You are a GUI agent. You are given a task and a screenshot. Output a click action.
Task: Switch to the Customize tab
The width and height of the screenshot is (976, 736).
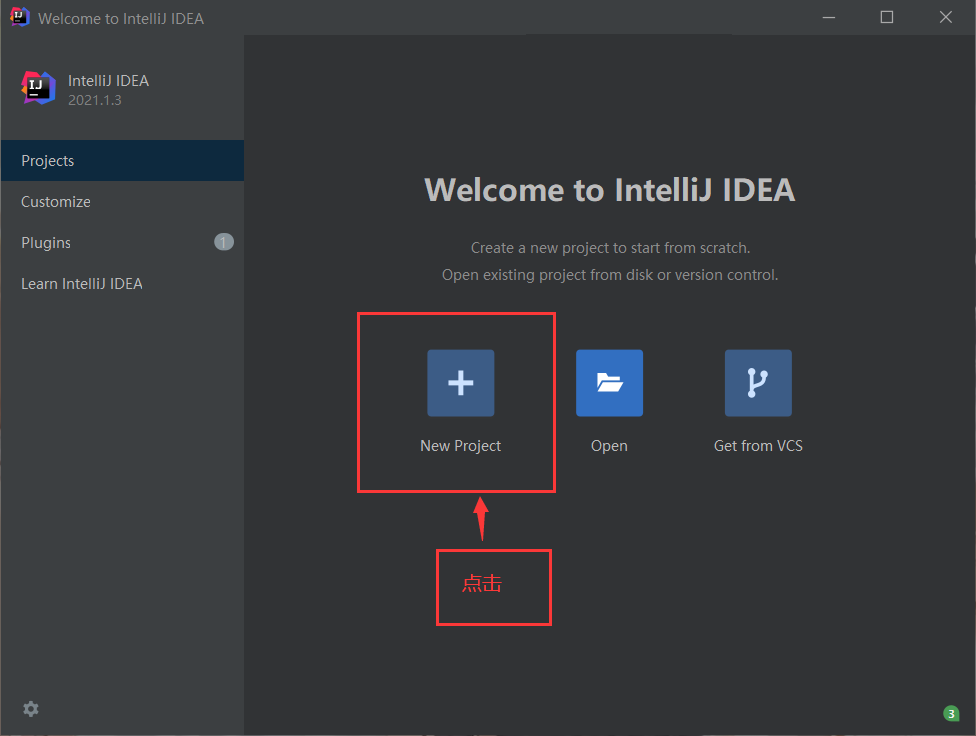(56, 202)
